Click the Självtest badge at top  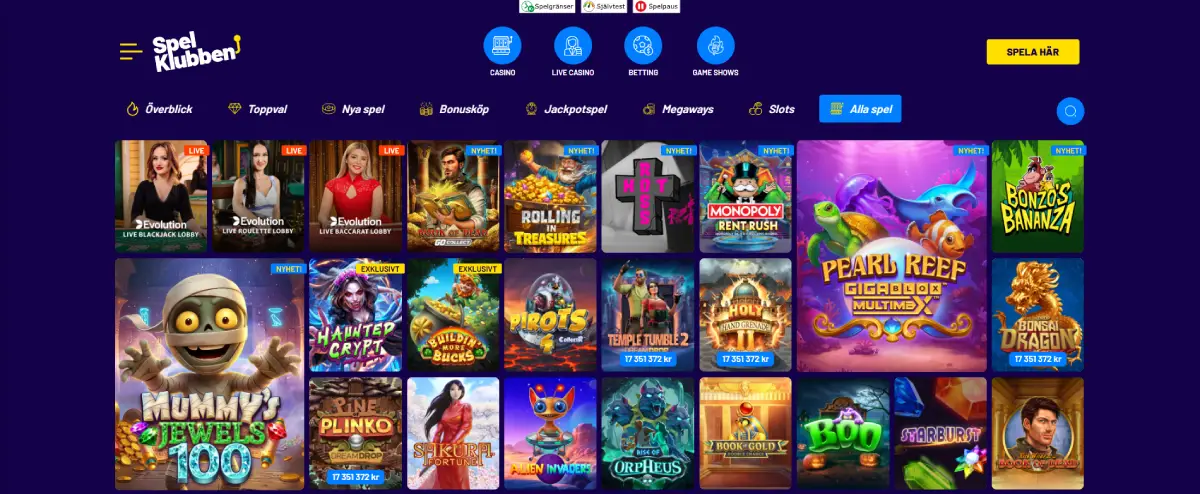coord(605,6)
